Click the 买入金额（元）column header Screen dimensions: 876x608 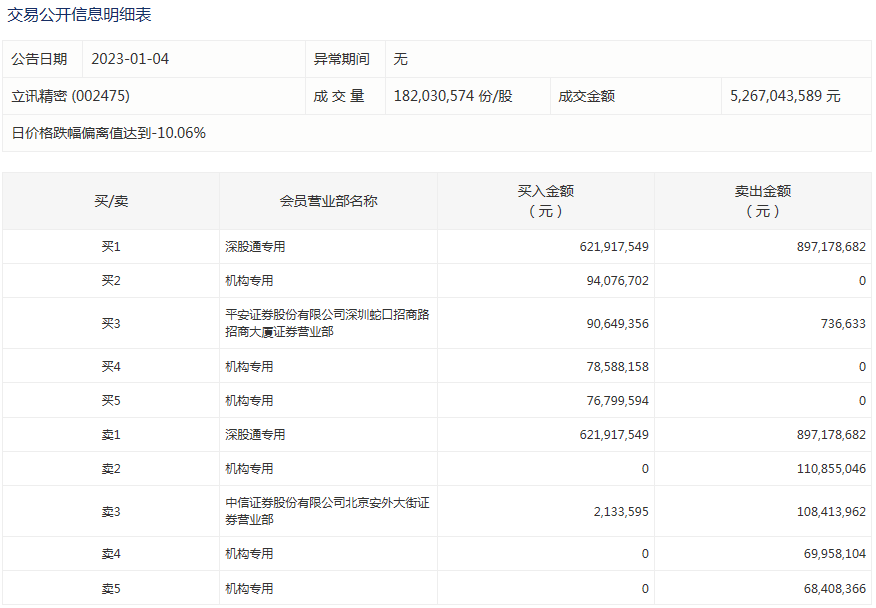click(546, 201)
